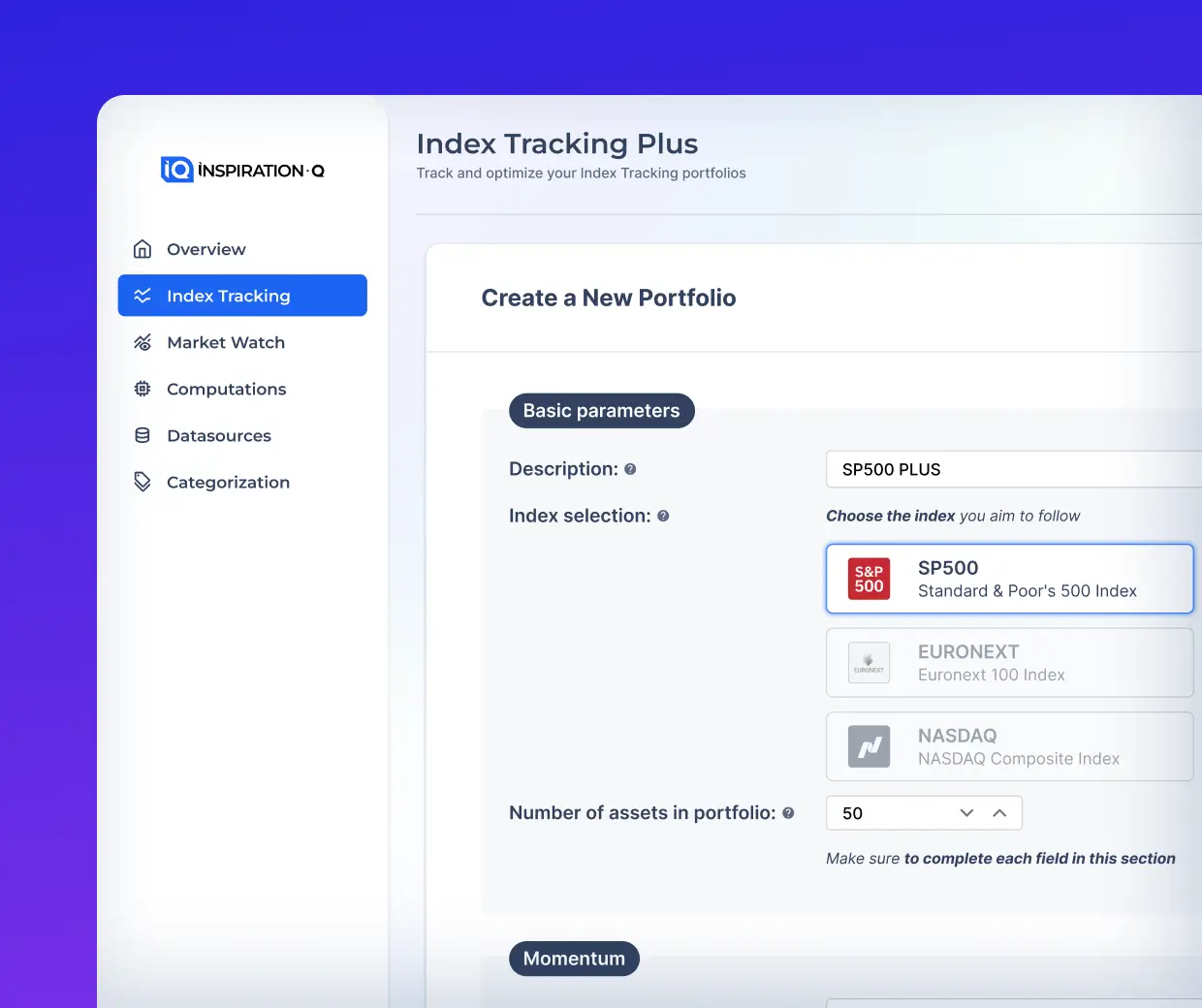Click the Market Watch chart icon

[x=142, y=342]
